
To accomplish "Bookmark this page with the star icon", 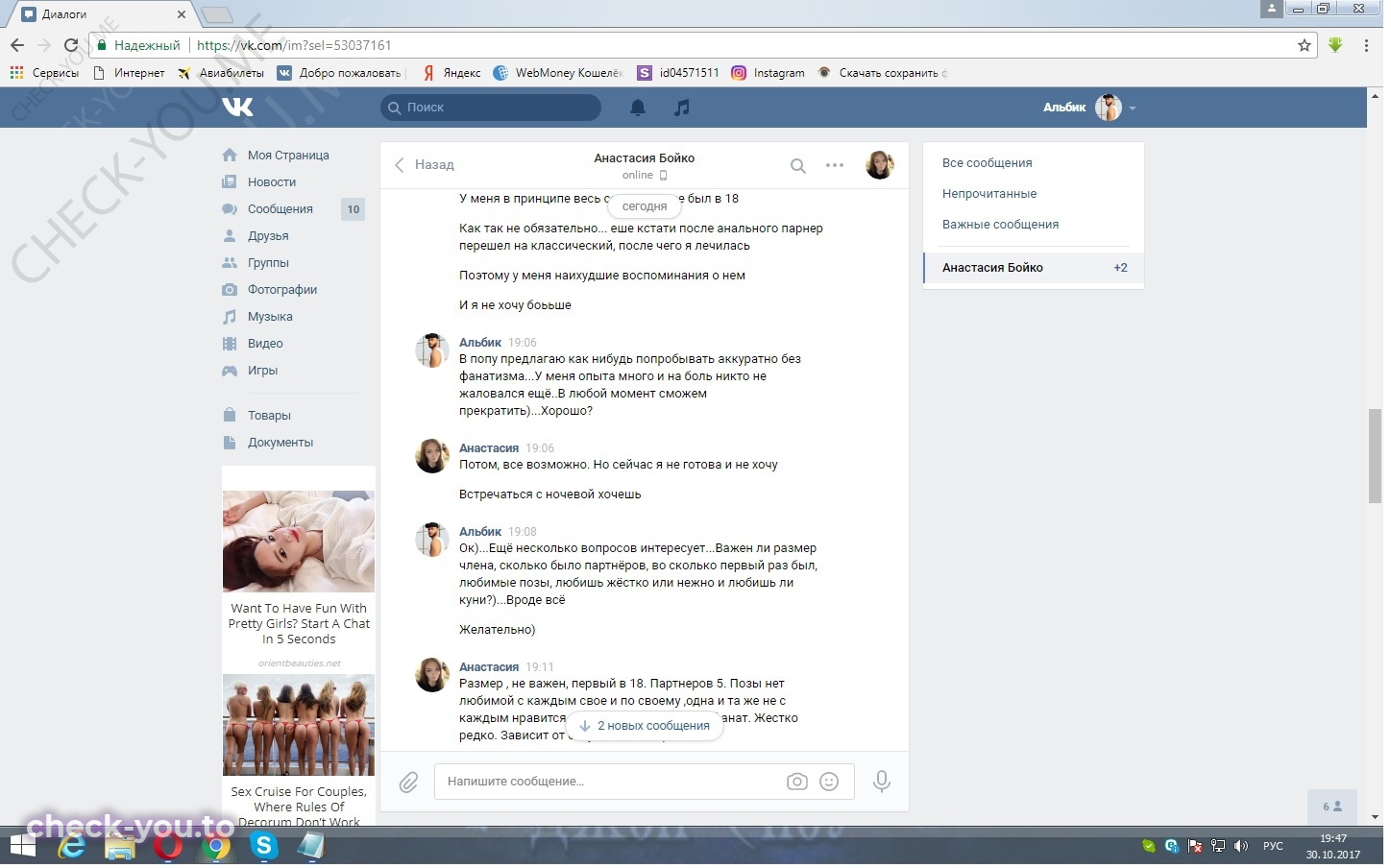I will coord(1305,45).
